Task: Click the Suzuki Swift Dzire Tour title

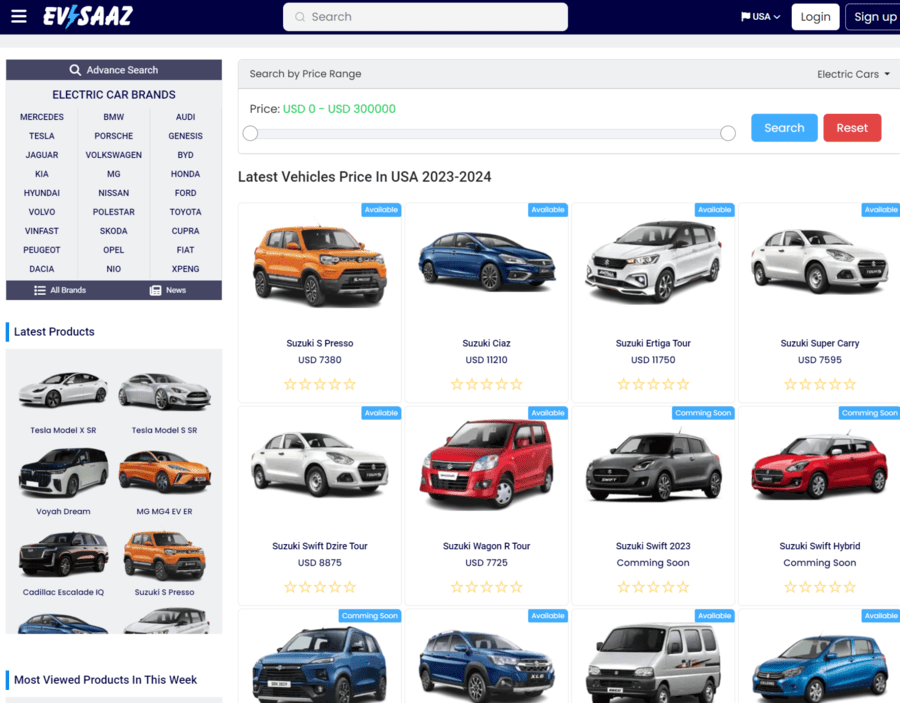Action: click(320, 546)
